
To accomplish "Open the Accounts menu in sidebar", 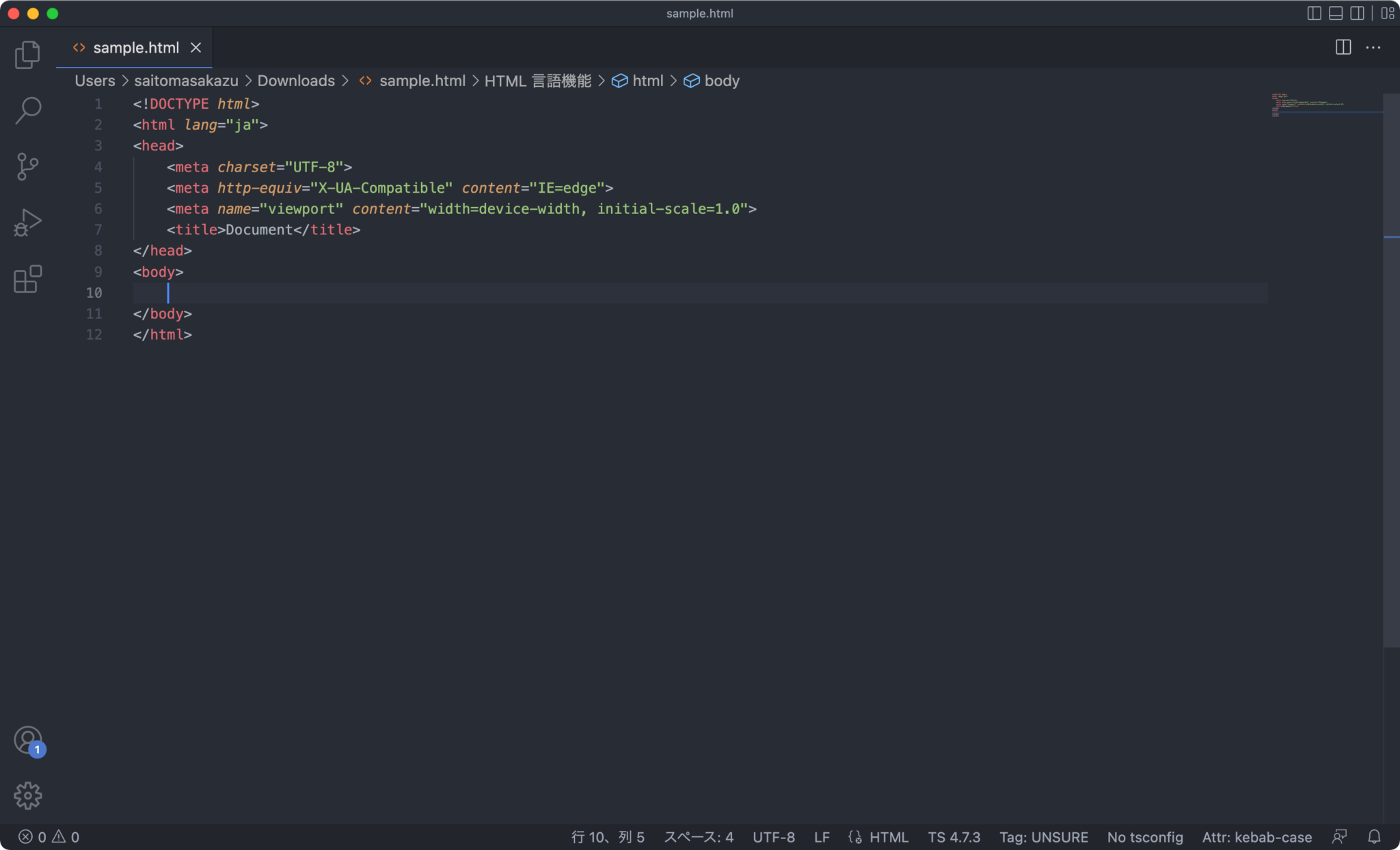I will point(27,740).
